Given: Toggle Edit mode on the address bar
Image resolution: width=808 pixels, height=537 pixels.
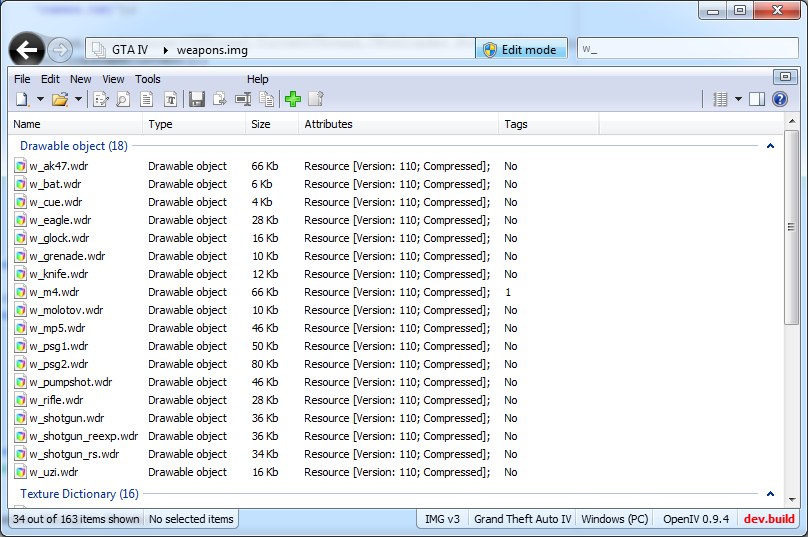Looking at the screenshot, I should (x=520, y=49).
